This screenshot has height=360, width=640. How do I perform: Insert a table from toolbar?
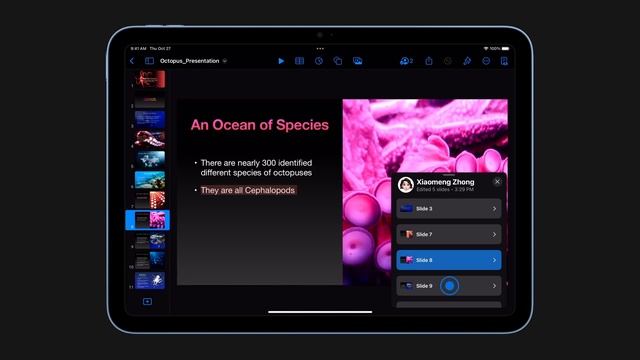tap(300, 61)
